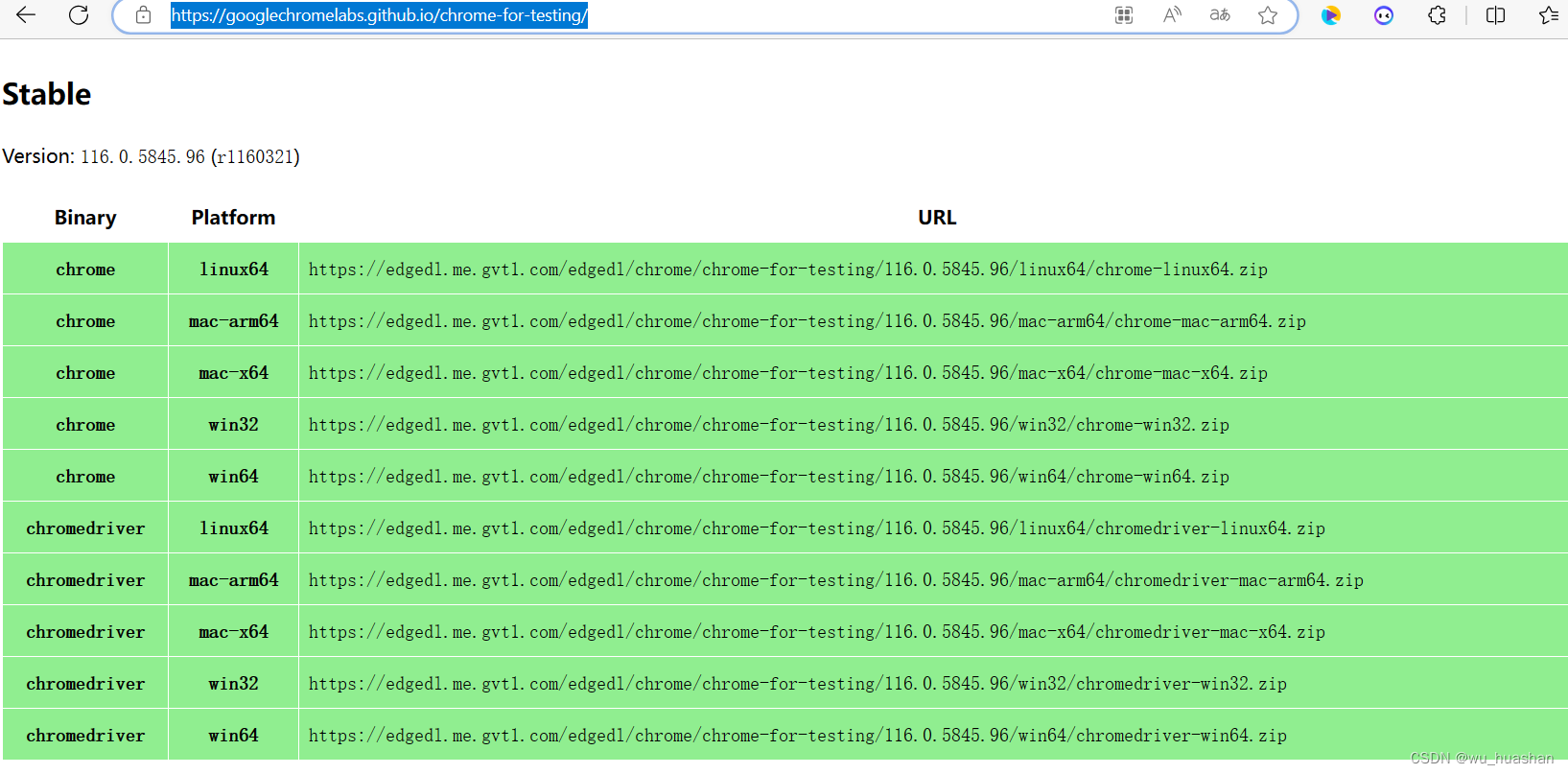View site information lock icon
Viewport: 1568px width, 774px height.
click(143, 15)
